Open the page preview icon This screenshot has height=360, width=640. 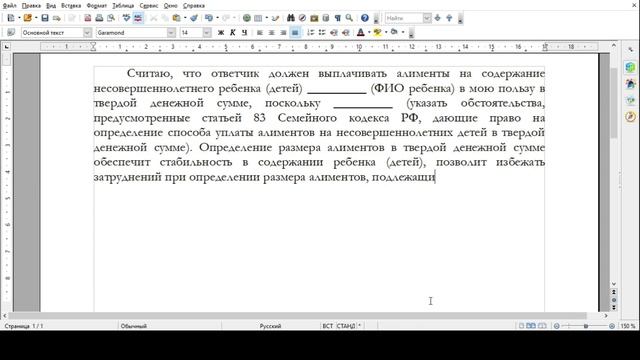(x=111, y=18)
